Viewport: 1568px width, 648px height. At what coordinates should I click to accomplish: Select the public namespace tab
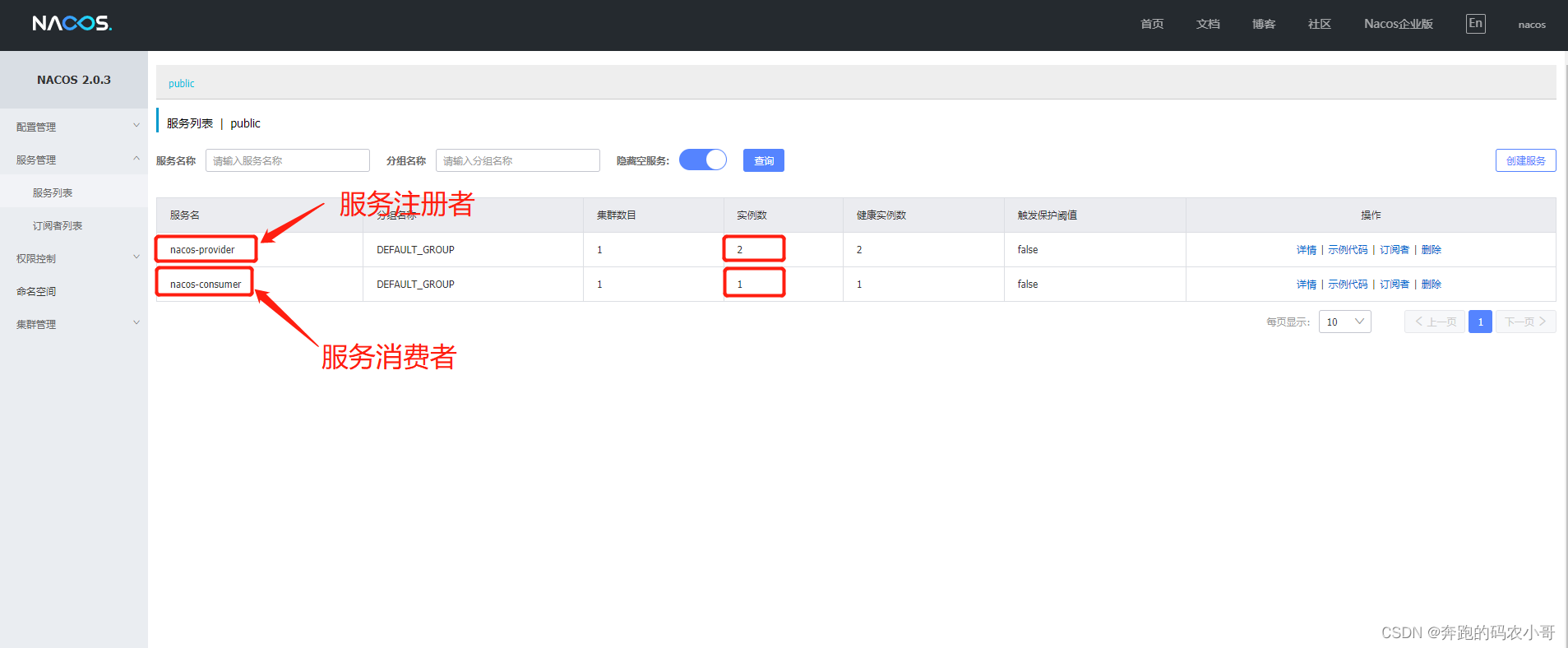(x=182, y=83)
